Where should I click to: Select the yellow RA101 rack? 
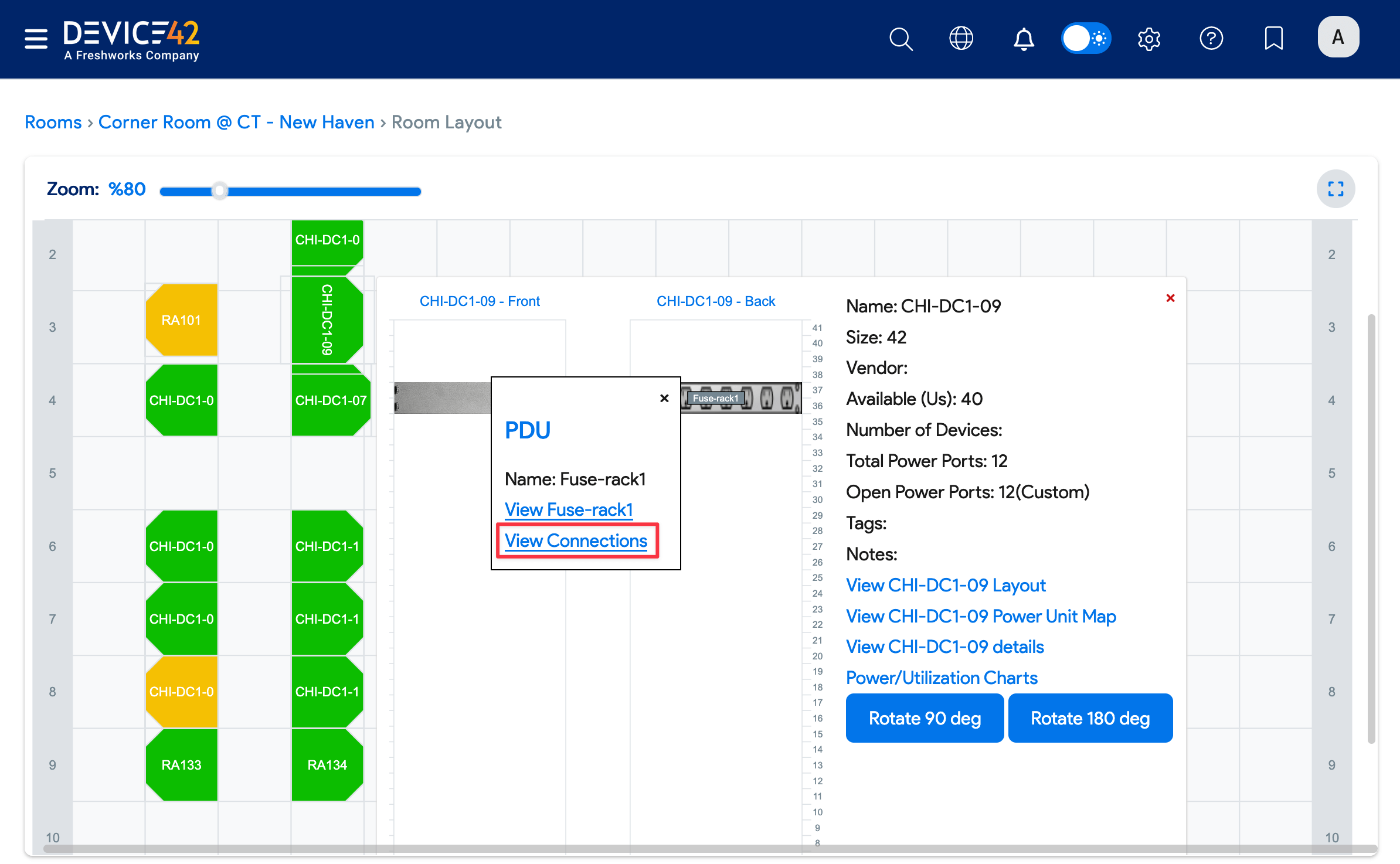(x=181, y=320)
